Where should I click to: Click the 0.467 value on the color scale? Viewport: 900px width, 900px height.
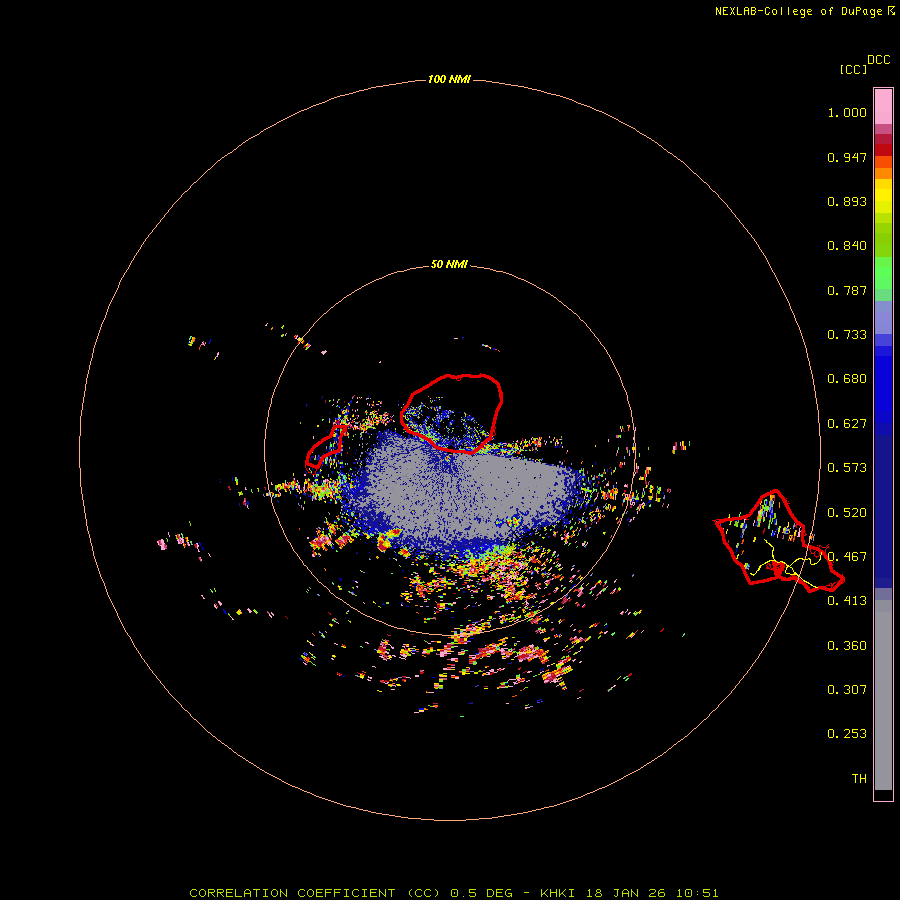point(847,557)
